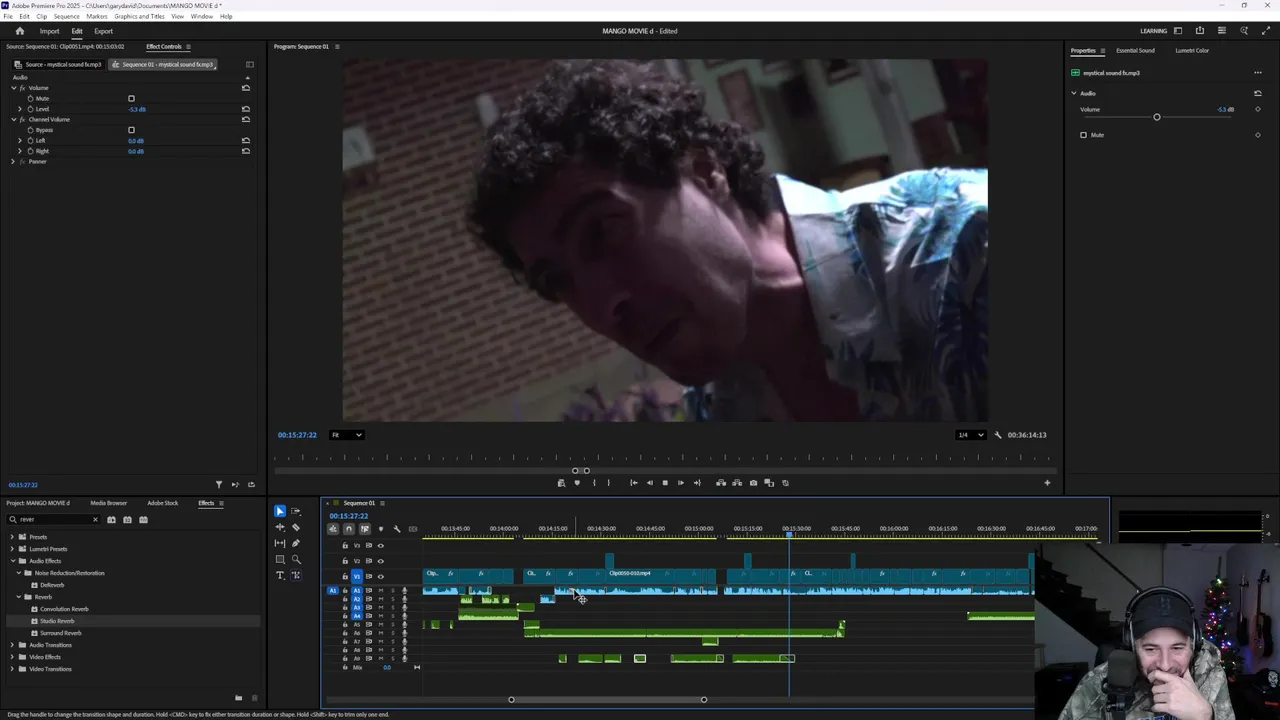This screenshot has width=1280, height=720.
Task: Switch to Essential Sound tab
Action: 1135,51
